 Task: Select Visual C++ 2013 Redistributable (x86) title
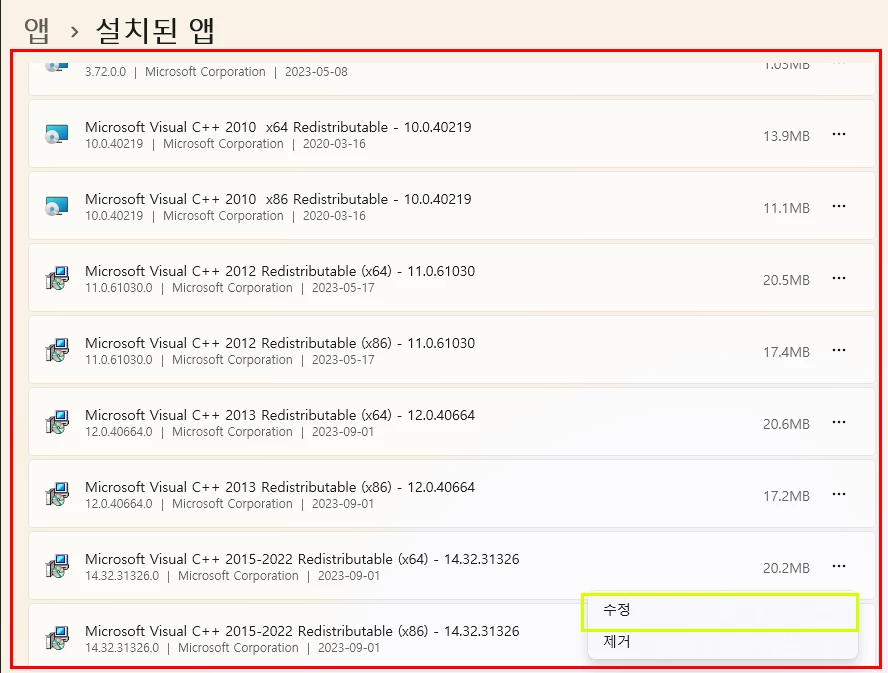tap(280, 487)
